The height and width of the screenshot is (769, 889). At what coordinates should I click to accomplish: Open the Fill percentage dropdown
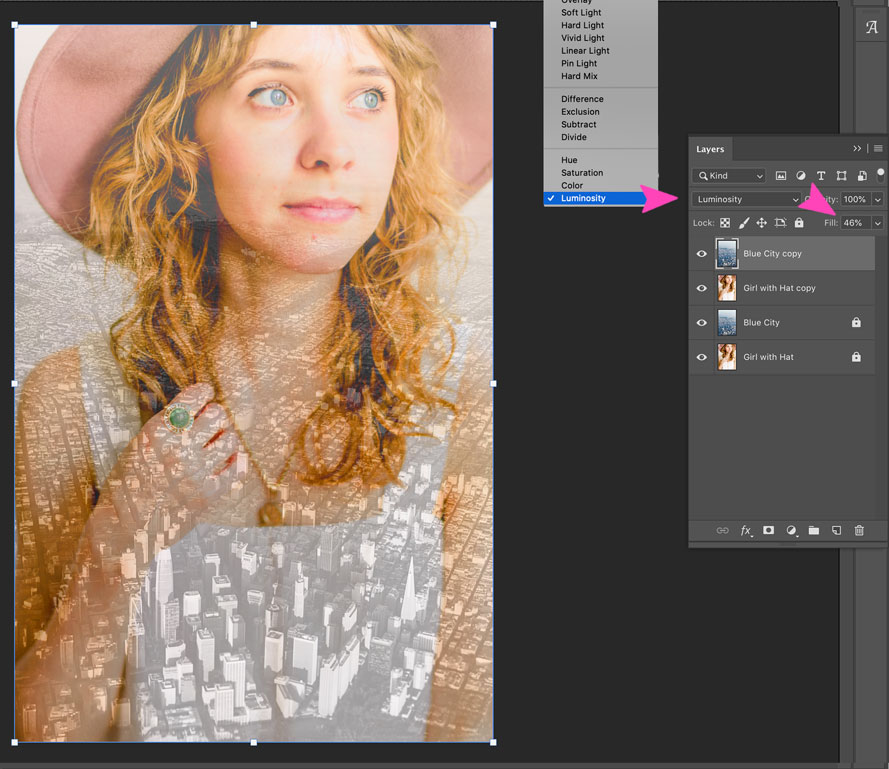(877, 222)
